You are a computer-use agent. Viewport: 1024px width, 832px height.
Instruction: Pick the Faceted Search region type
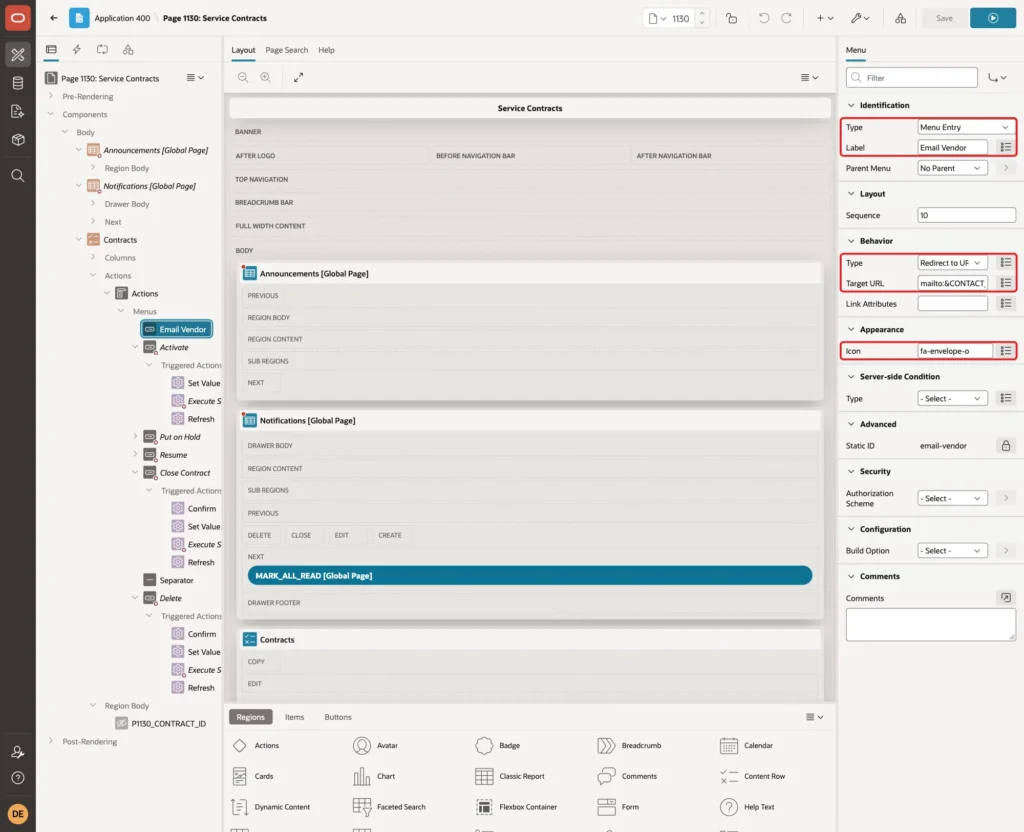click(389, 807)
